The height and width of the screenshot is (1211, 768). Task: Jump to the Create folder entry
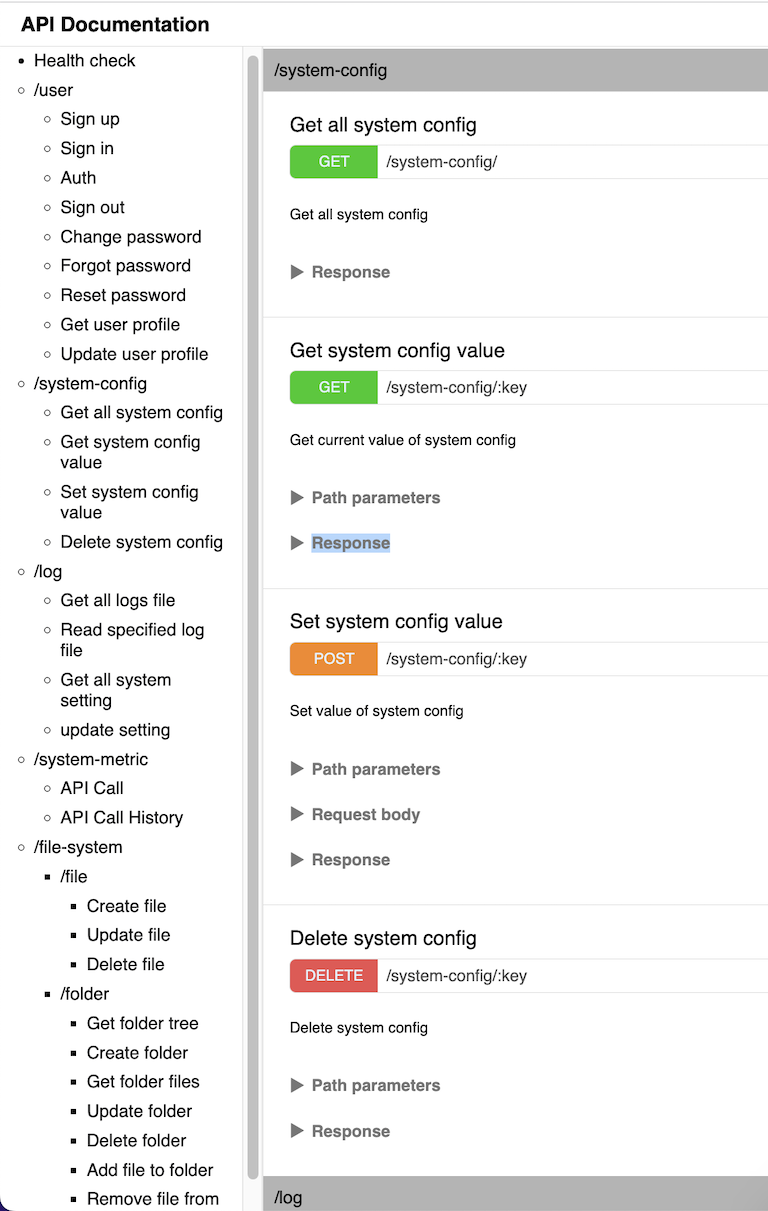coord(138,1053)
